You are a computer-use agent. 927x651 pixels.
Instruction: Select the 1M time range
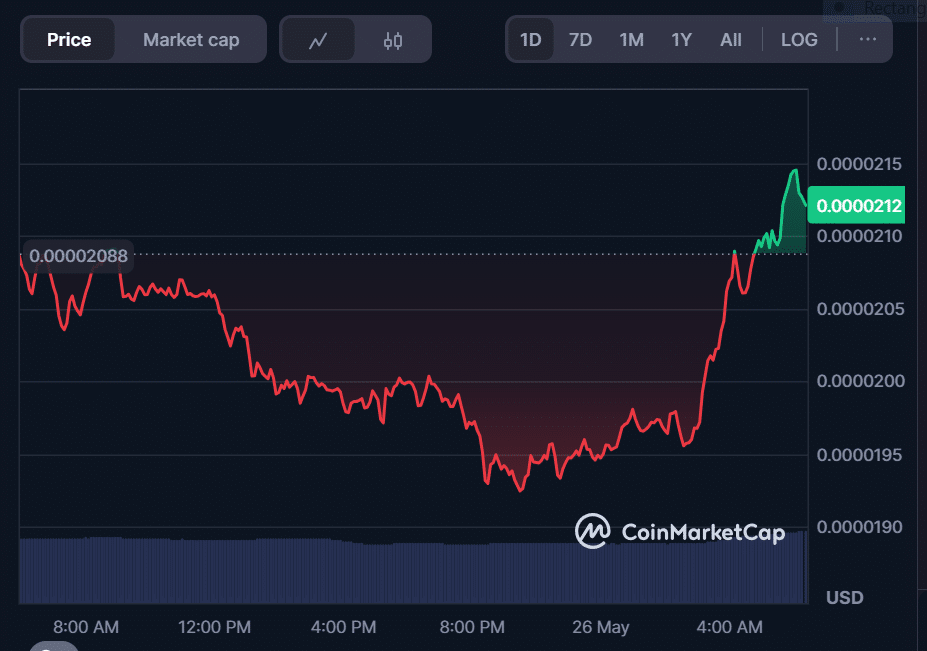[631, 40]
